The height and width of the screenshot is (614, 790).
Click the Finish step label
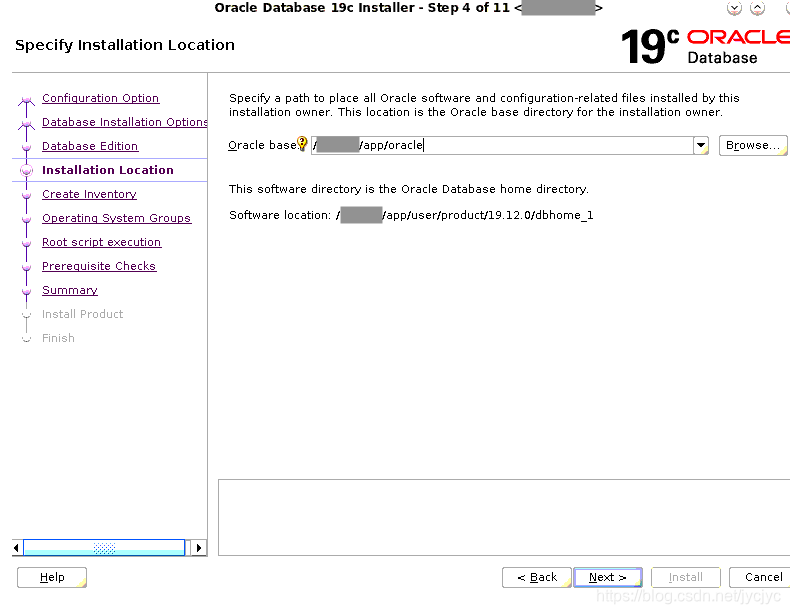(x=58, y=338)
